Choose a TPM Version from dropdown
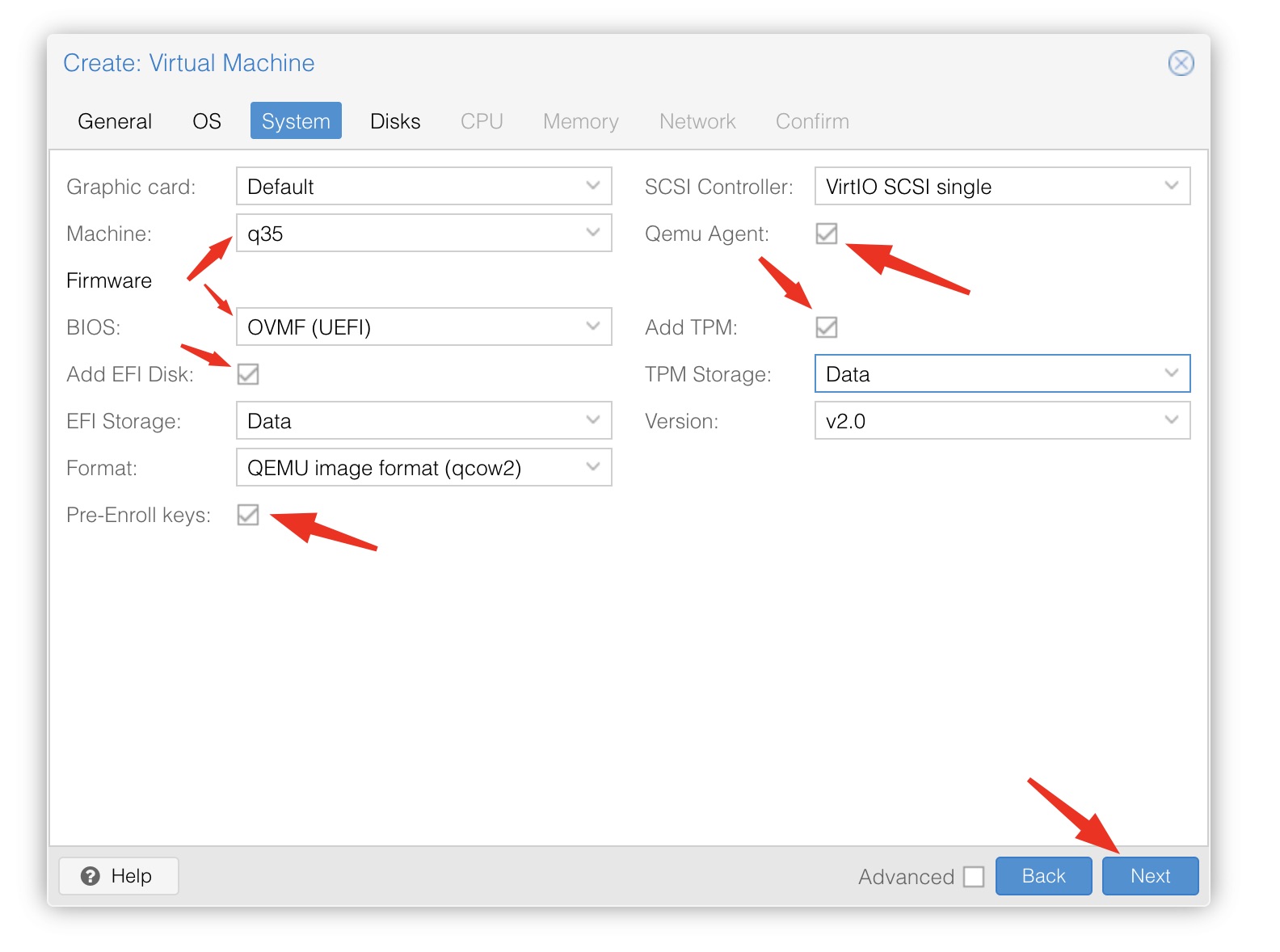This screenshot has width=1280, height=952. [1002, 421]
